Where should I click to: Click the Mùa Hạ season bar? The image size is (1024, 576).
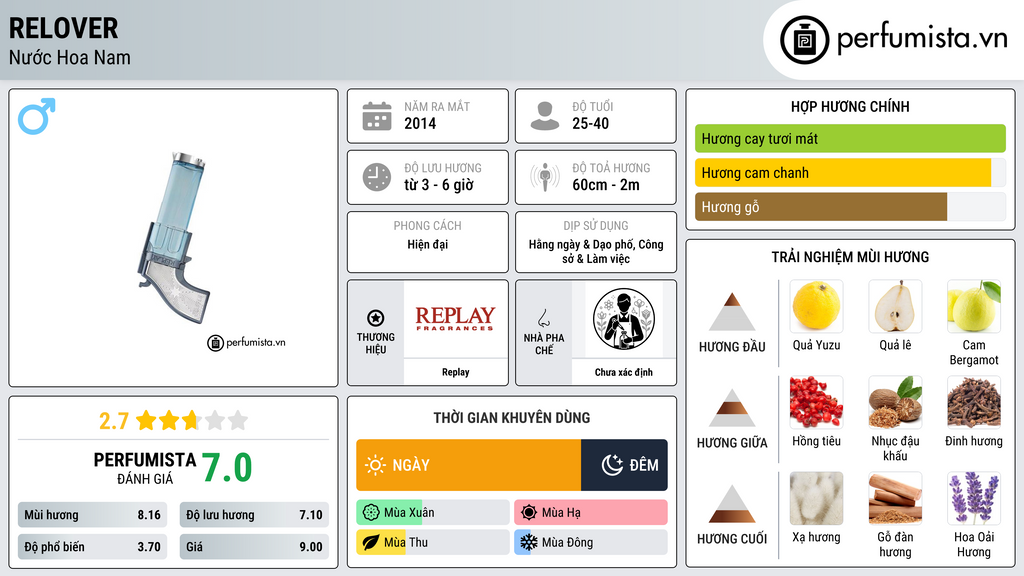coord(590,513)
